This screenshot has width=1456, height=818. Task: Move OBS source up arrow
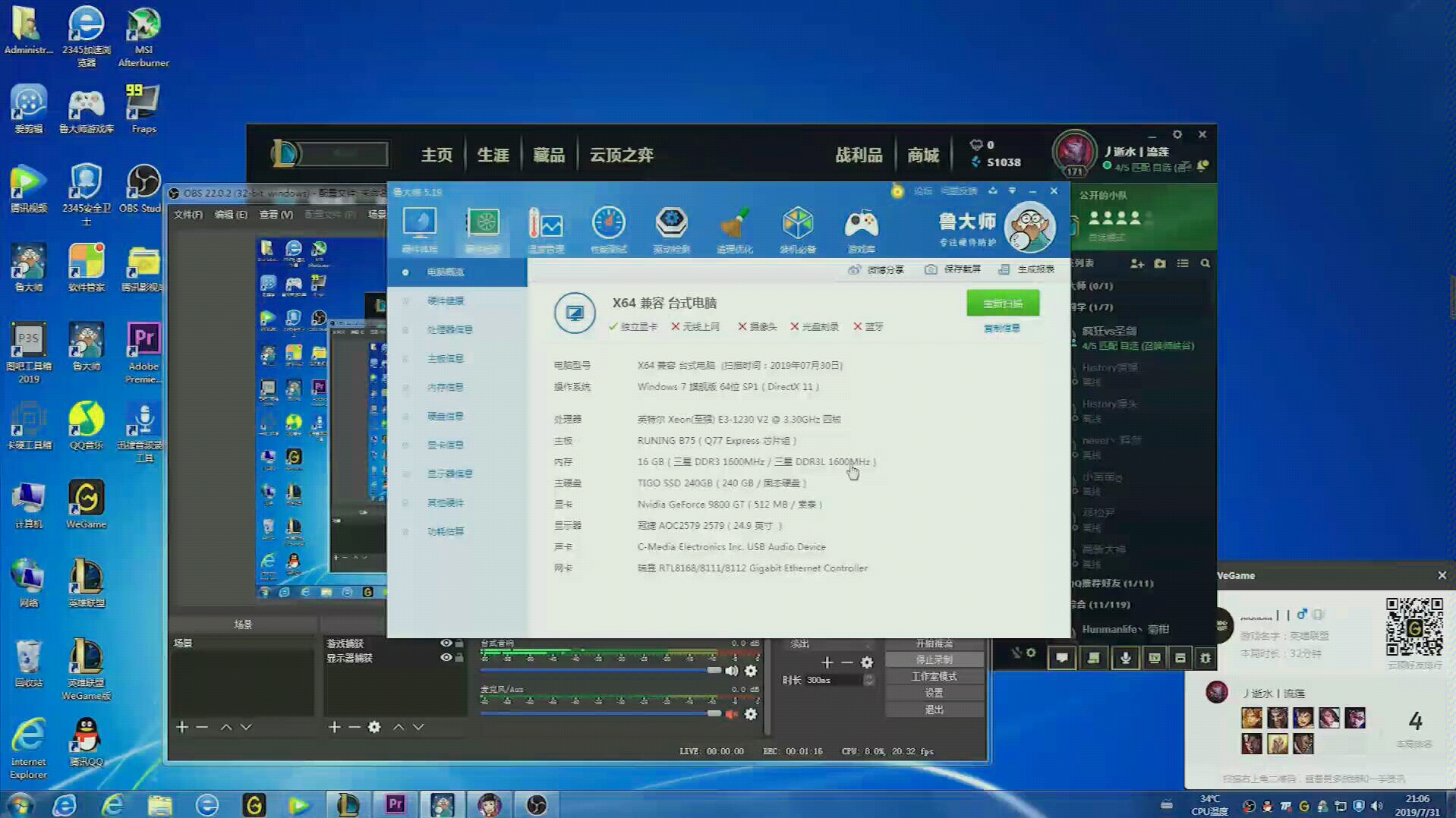tap(399, 727)
